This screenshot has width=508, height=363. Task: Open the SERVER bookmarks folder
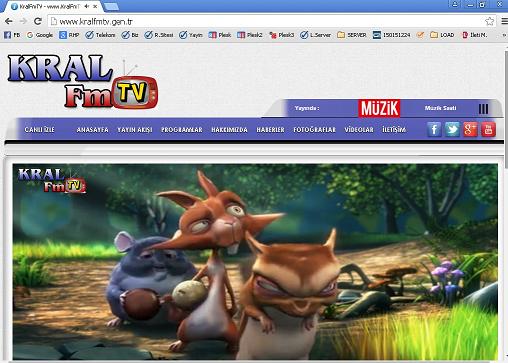[x=352, y=35]
